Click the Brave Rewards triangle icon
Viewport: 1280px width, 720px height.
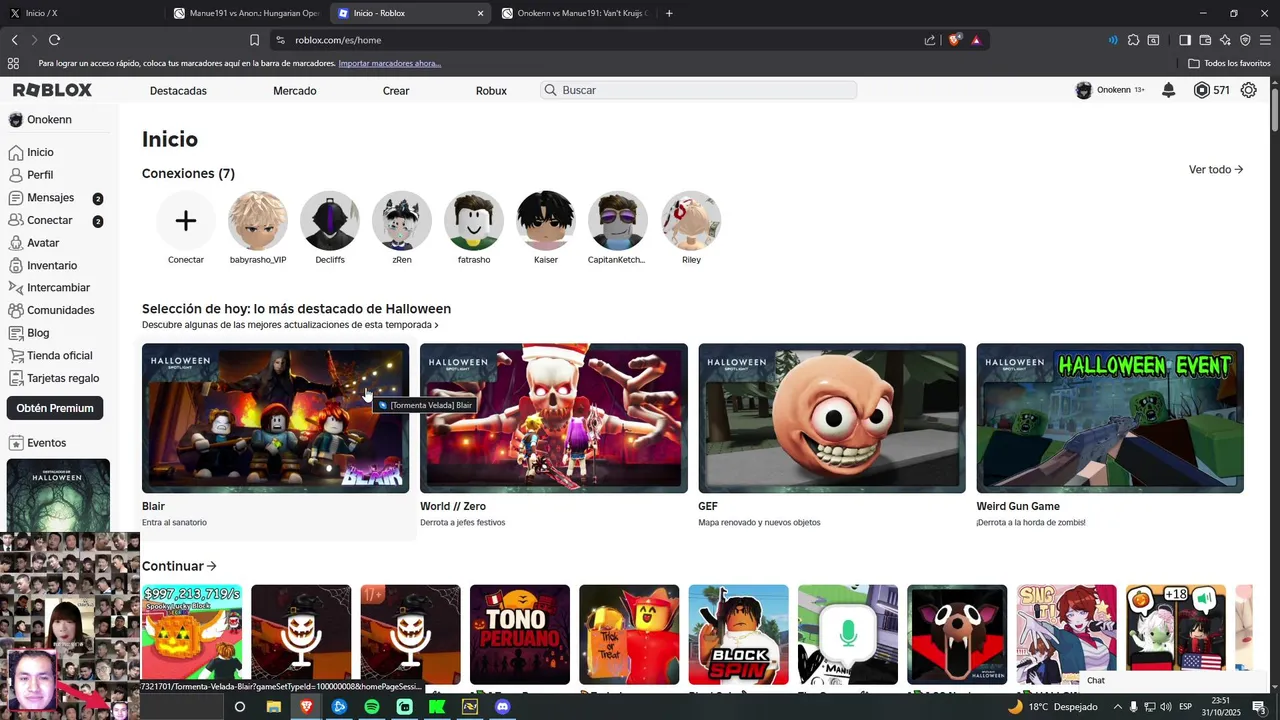point(976,40)
